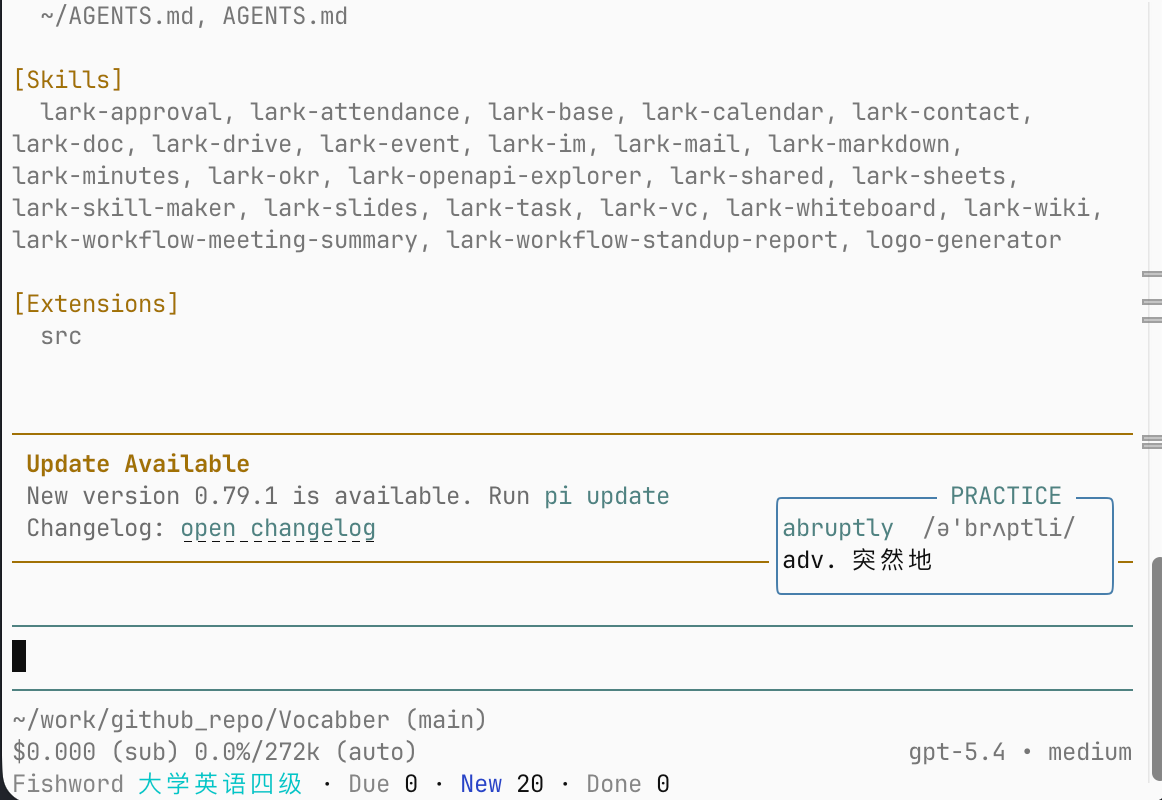Click the 'Update Available' heading
Image resolution: width=1162 pixels, height=800 pixels.
pyautogui.click(x=138, y=464)
